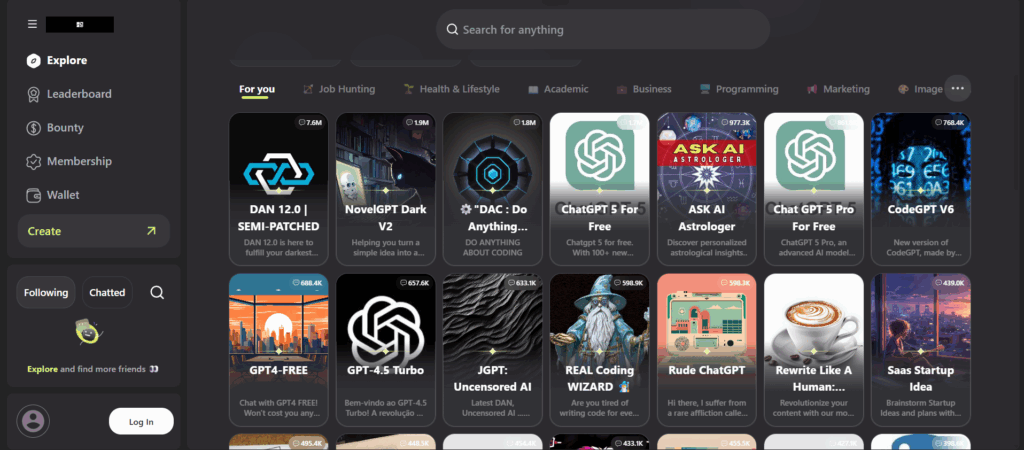Open the Create button with arrow
The image size is (1024, 450).
(93, 231)
